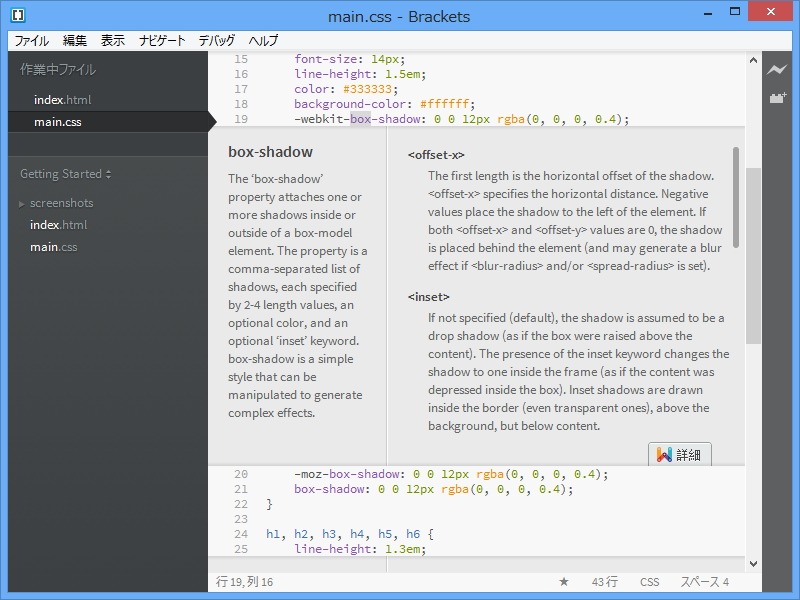
Task: Expand the screenshots folder
Action: pos(61,203)
